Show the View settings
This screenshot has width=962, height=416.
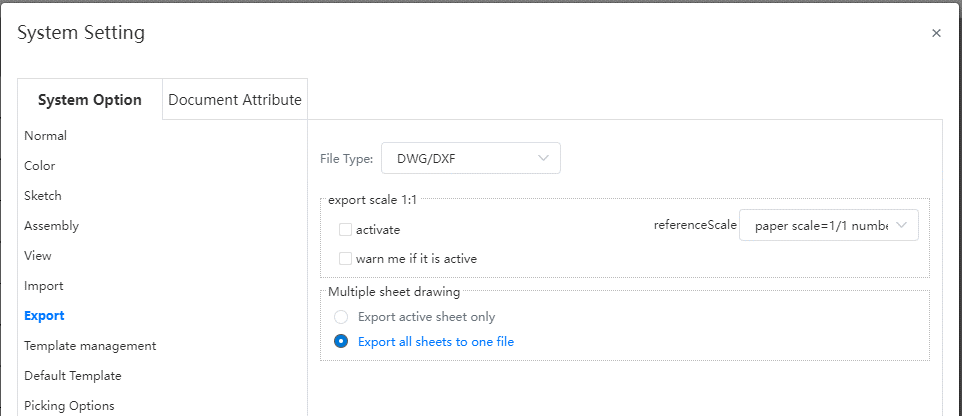(x=37, y=255)
